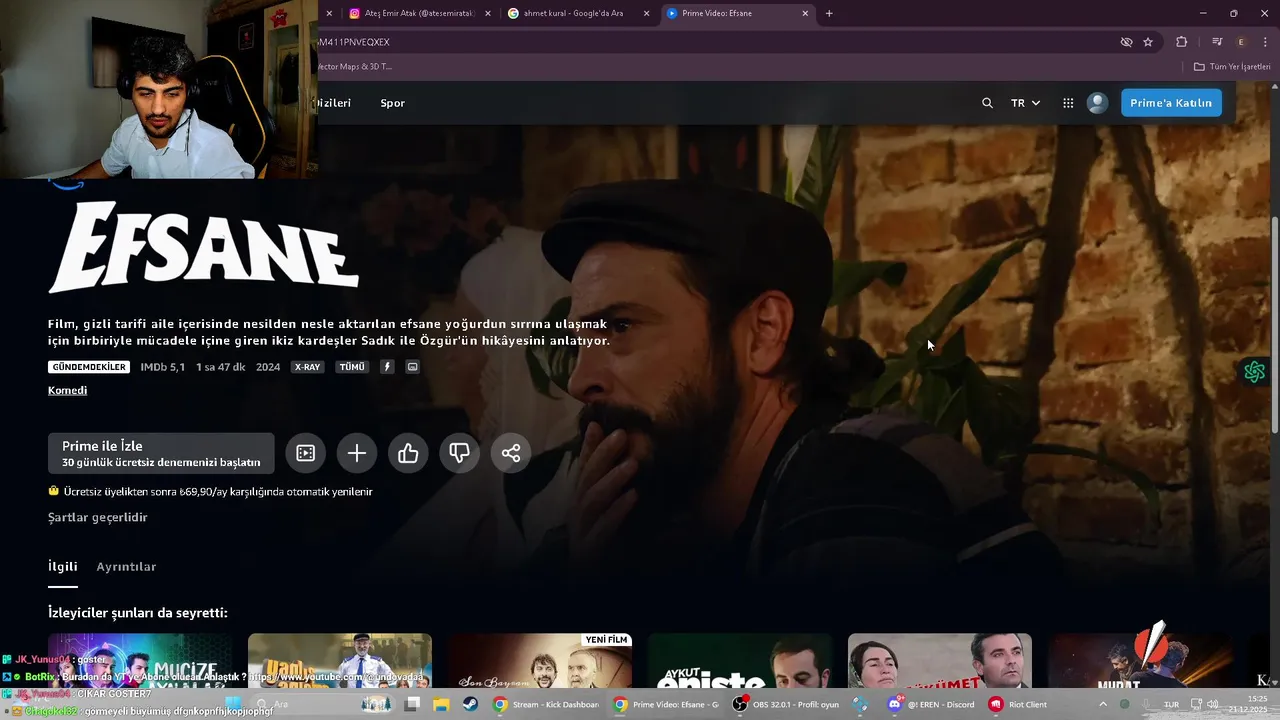Viewport: 1280px width, 720px height.
Task: Open Discord EREN taskbar item
Action: (931, 704)
